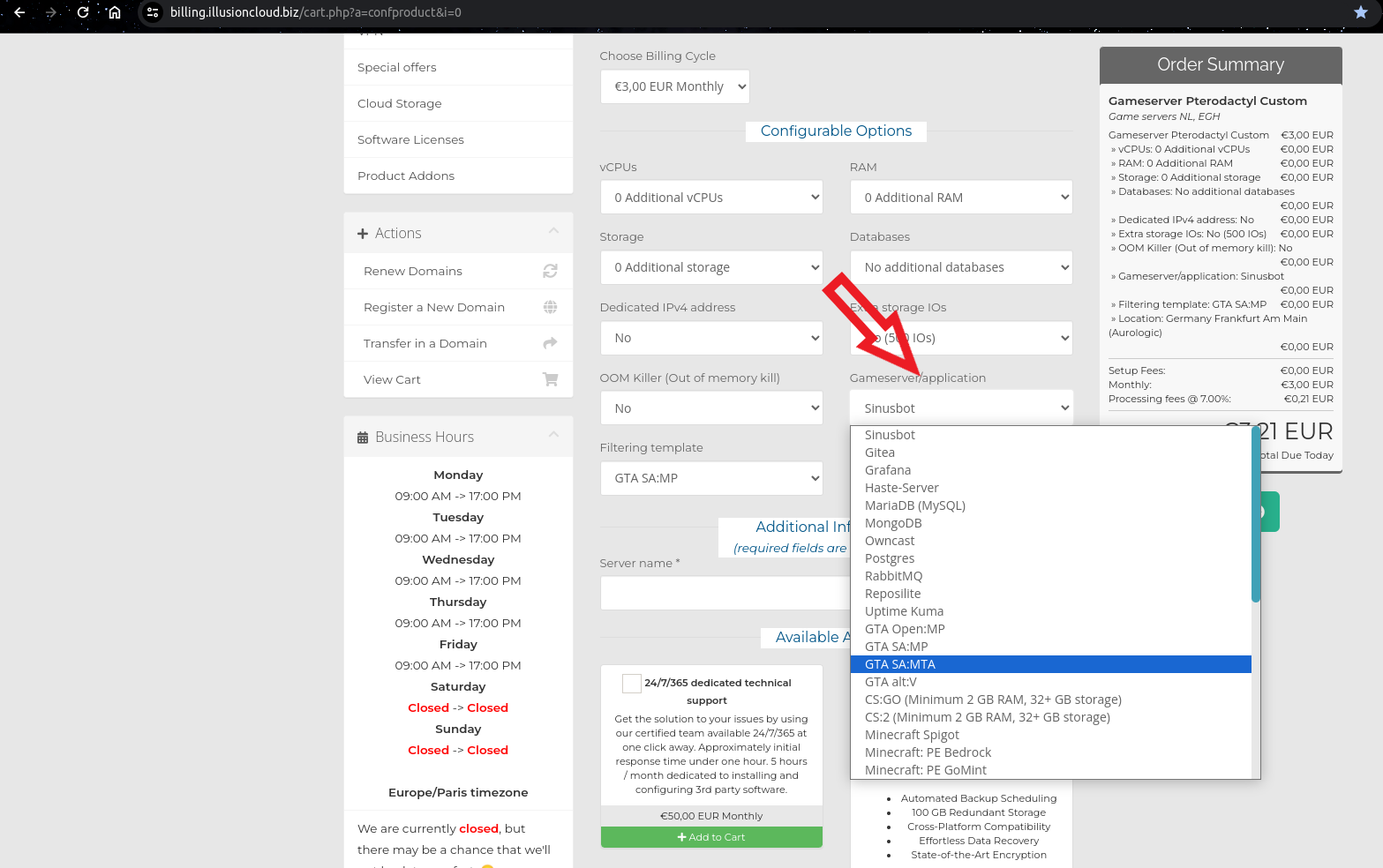Screen dimensions: 1383x868
Task: Open the Dedicated IPv4 address dropdown
Action: (711, 338)
